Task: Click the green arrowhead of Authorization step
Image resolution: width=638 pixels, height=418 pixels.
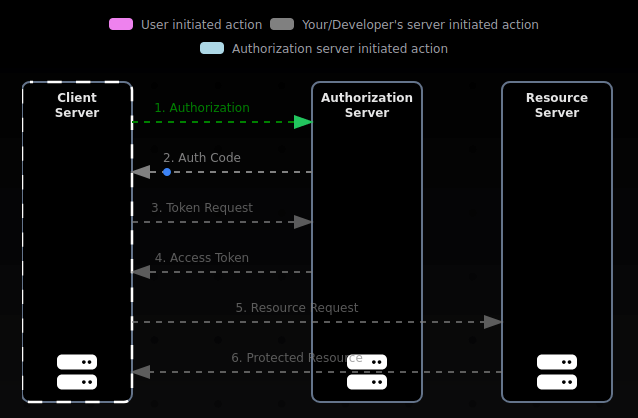Action: [x=303, y=122]
